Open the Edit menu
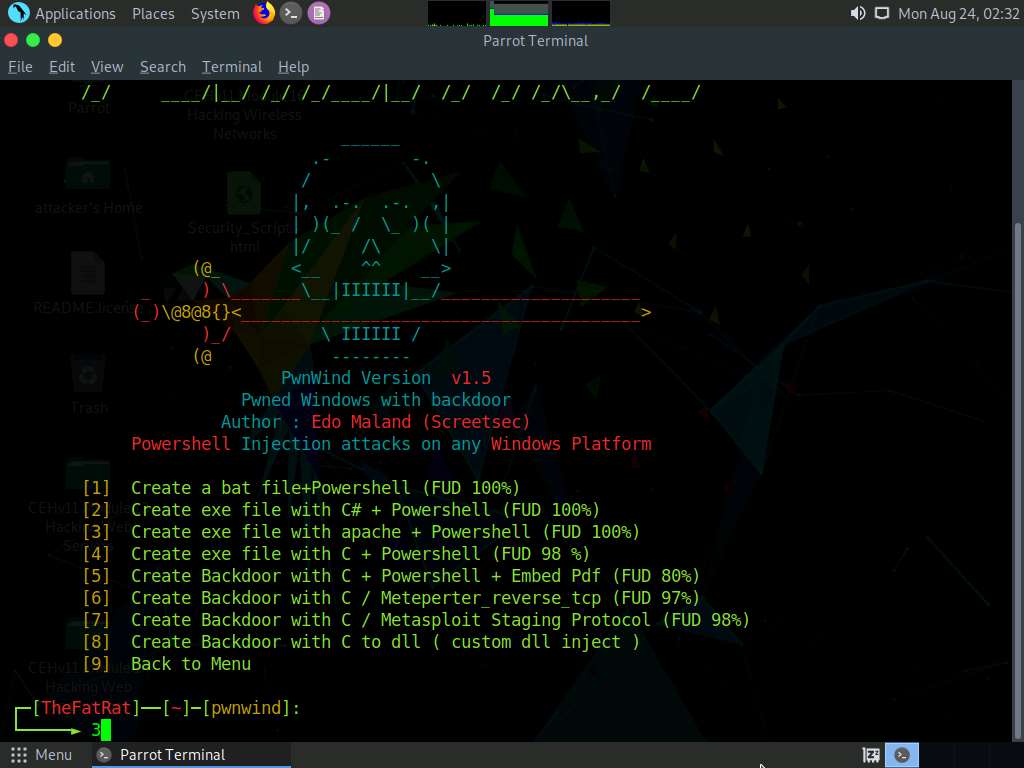Viewport: 1024px width, 768px height. click(61, 67)
